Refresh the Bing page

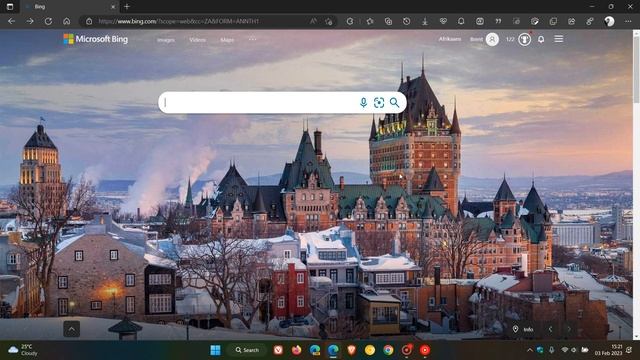tap(48, 21)
